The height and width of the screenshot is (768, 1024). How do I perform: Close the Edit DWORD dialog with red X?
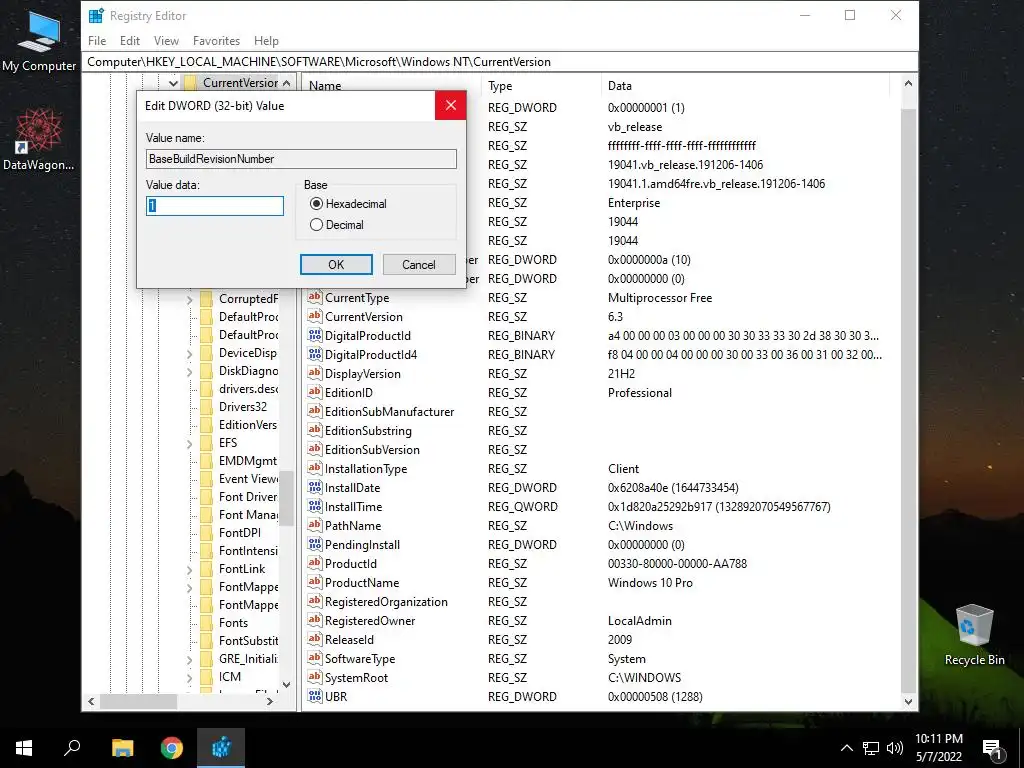pyautogui.click(x=451, y=105)
